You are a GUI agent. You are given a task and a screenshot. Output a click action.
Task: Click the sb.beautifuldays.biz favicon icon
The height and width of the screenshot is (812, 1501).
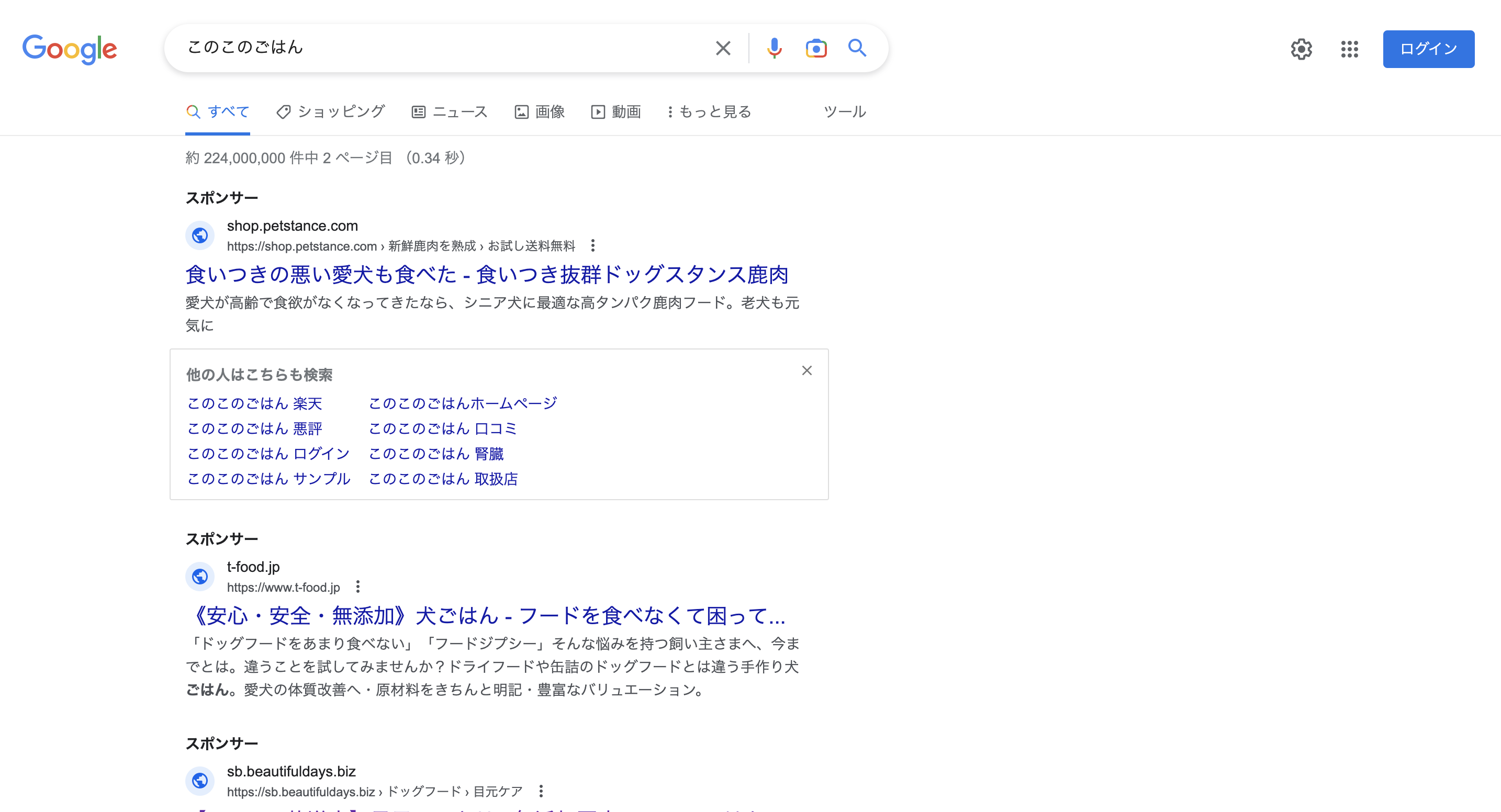200,781
